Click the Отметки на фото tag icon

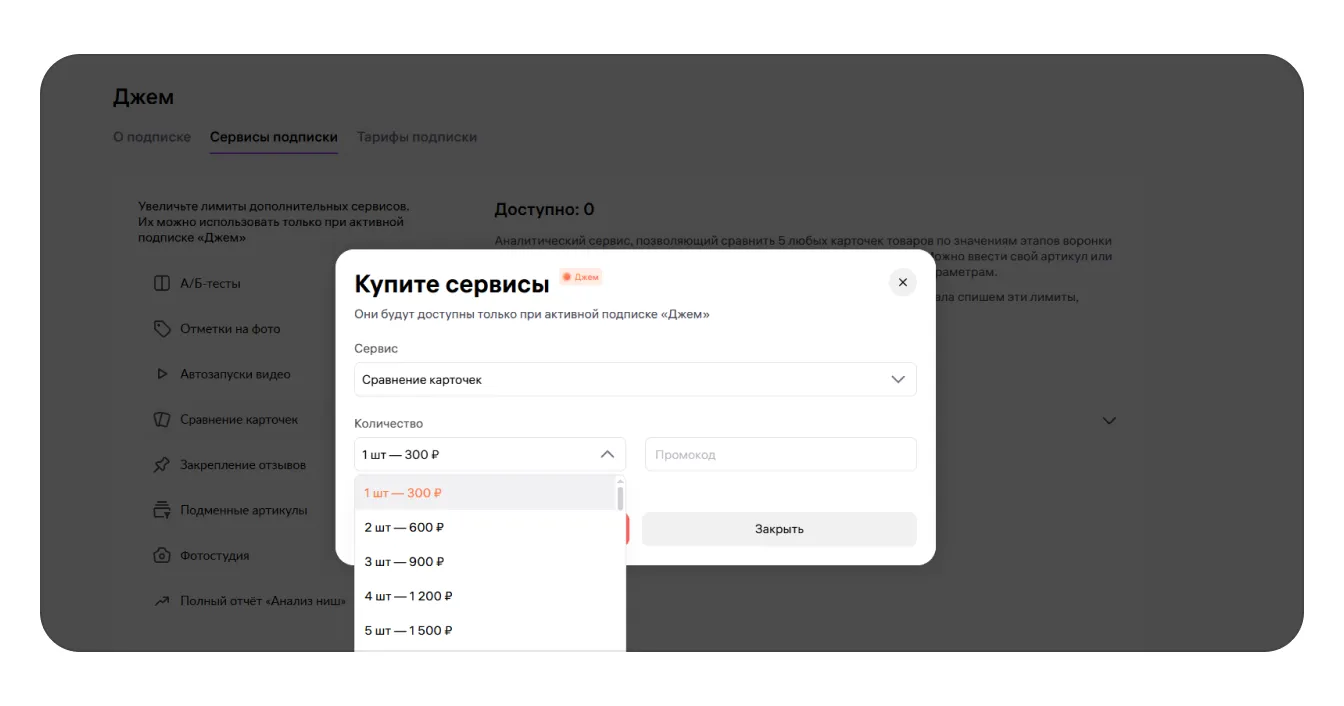coord(162,329)
